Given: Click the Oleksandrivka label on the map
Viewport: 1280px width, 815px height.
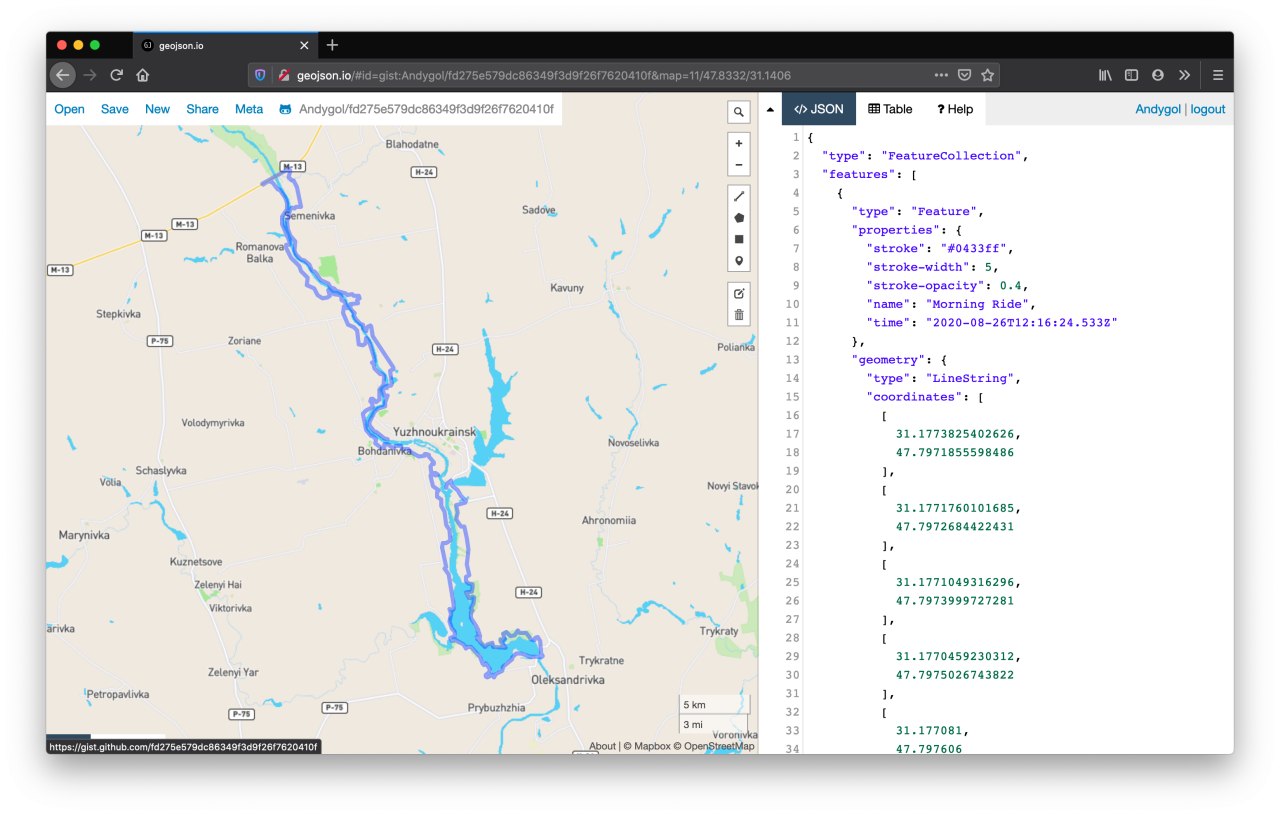Looking at the screenshot, I should click(x=568, y=680).
